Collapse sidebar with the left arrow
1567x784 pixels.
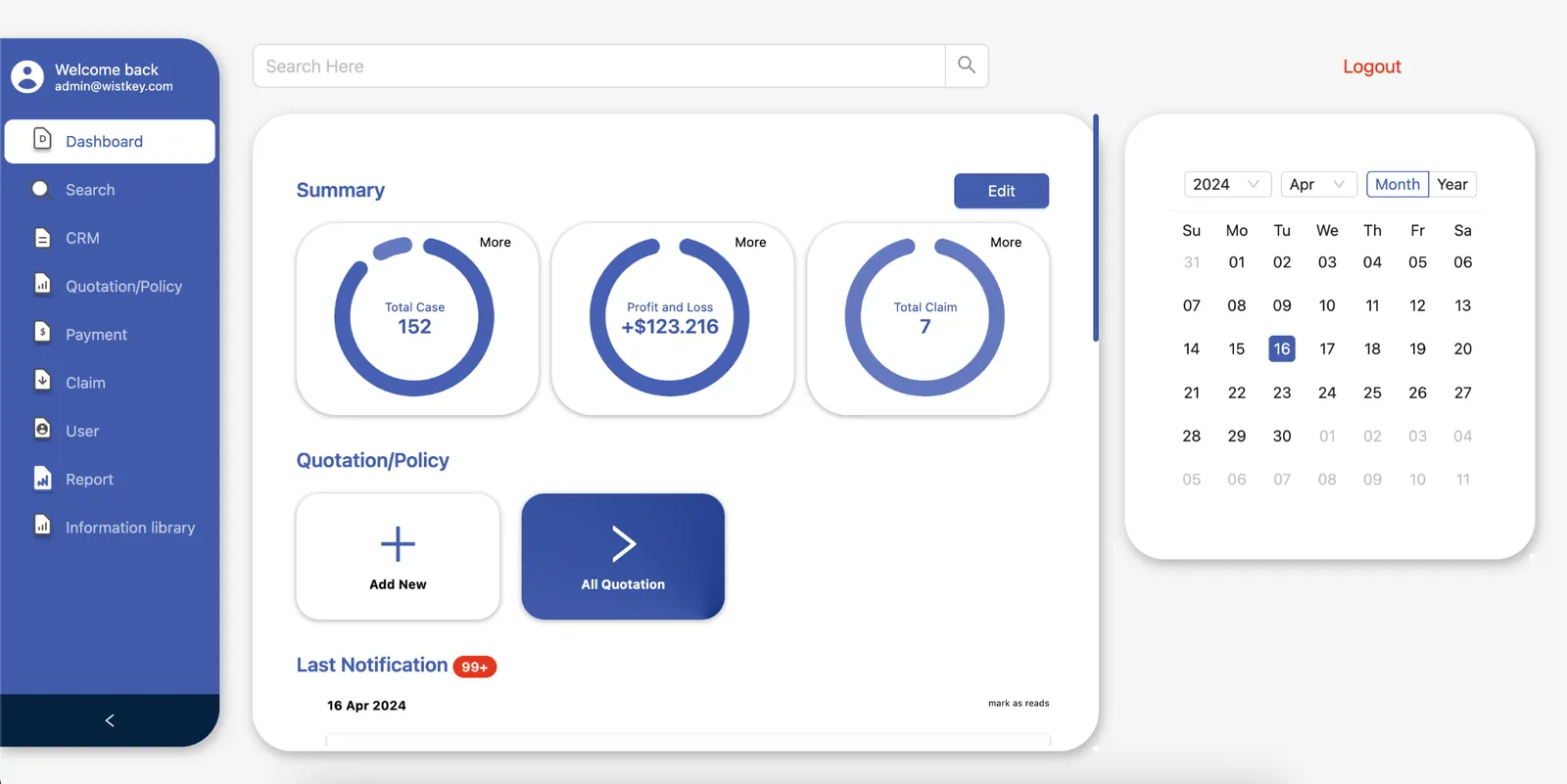(110, 720)
